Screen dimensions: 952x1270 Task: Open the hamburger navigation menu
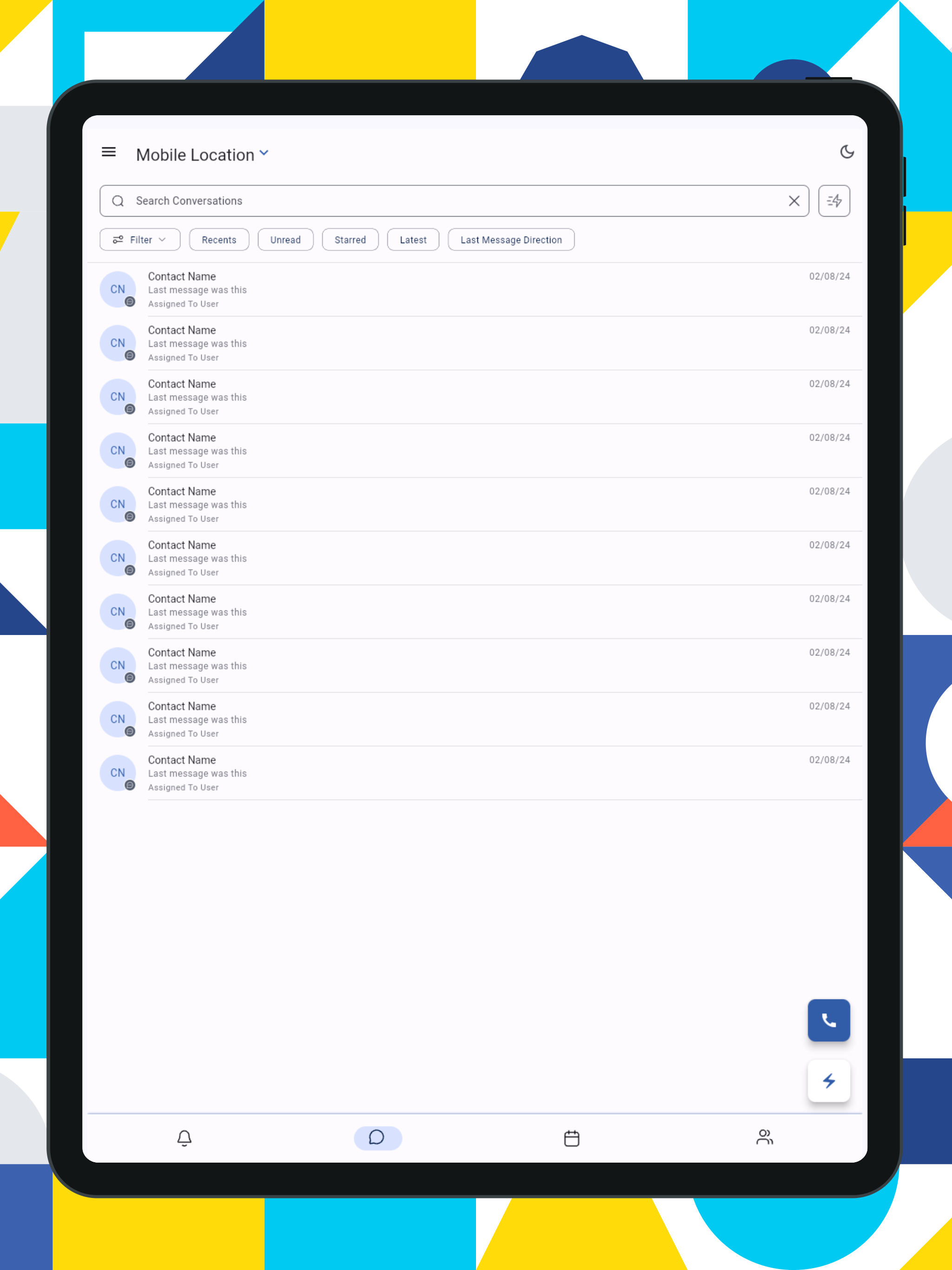click(108, 152)
